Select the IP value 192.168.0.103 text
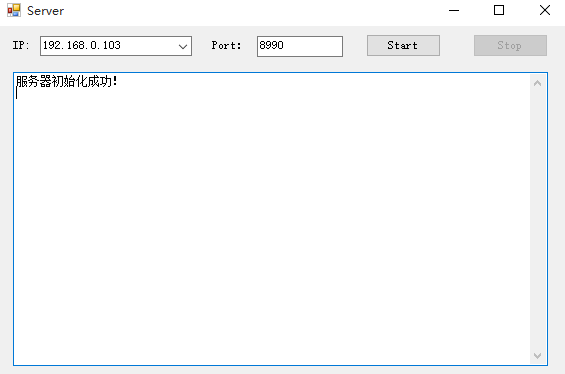 tap(82, 45)
